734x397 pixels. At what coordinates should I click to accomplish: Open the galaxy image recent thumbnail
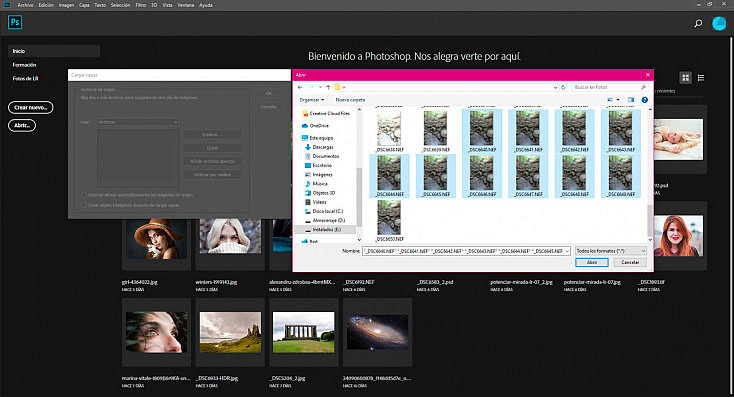coord(377,332)
